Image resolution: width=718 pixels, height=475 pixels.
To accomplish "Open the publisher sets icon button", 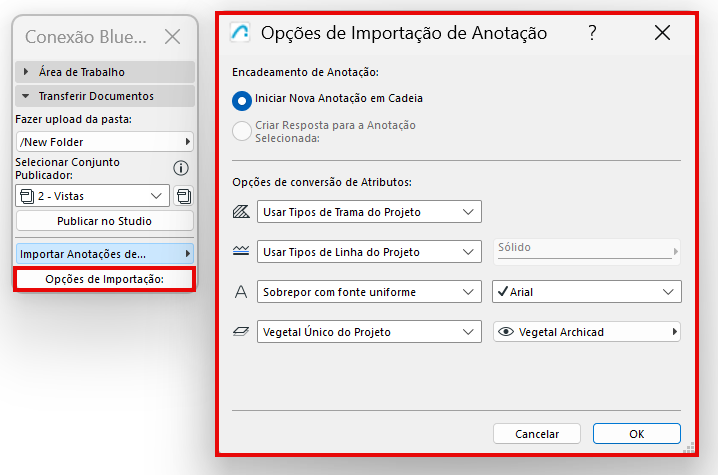I will point(184,196).
